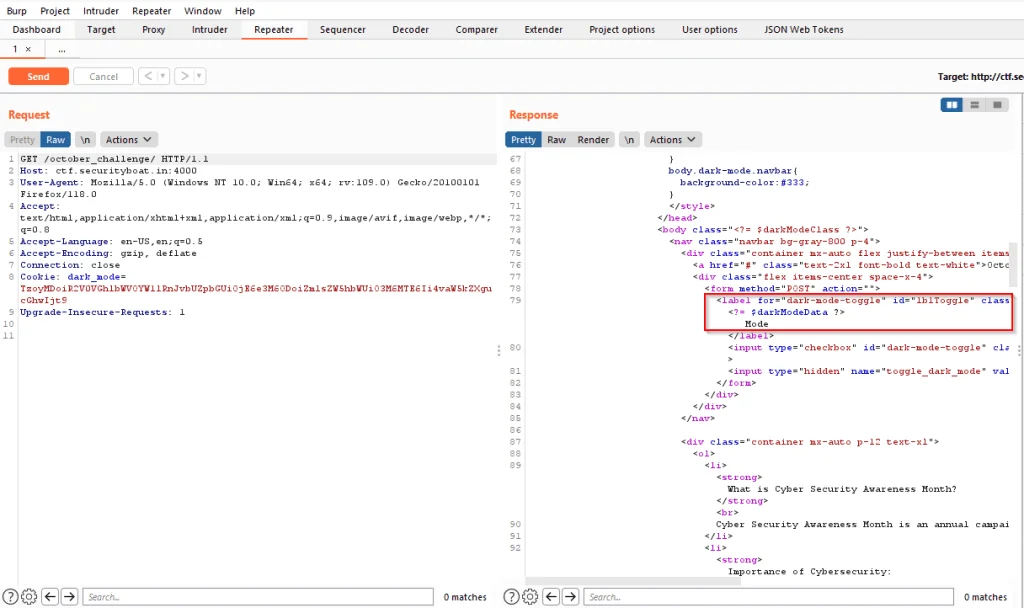1024x608 pixels.
Task: Toggle \n display in Response panel
Action: click(629, 140)
